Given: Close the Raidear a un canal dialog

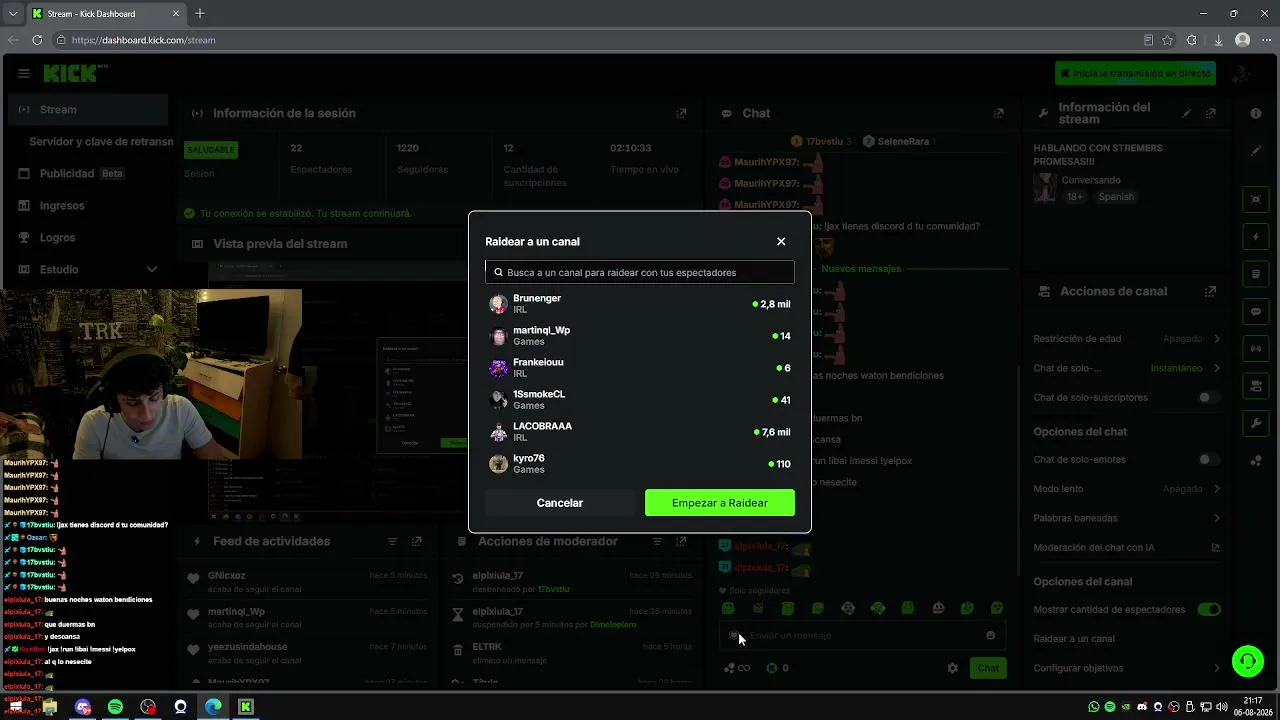Looking at the screenshot, I should (781, 241).
